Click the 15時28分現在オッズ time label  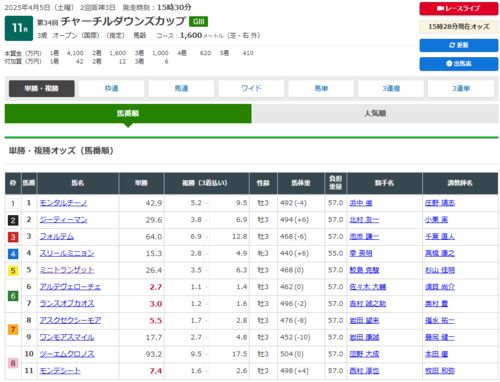pos(459,27)
